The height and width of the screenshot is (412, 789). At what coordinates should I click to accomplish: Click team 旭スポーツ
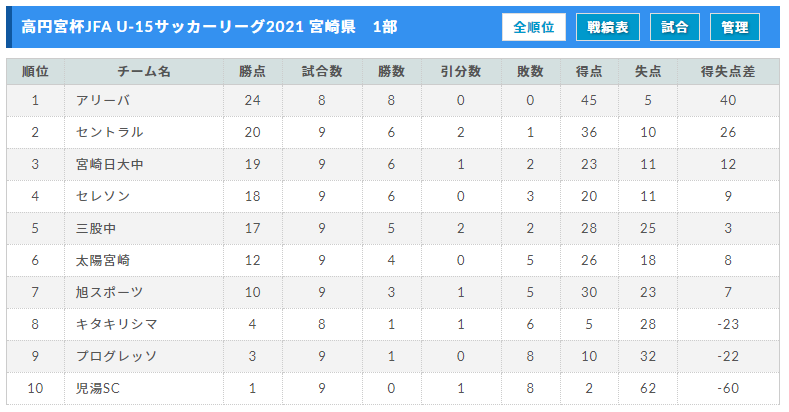(x=110, y=292)
